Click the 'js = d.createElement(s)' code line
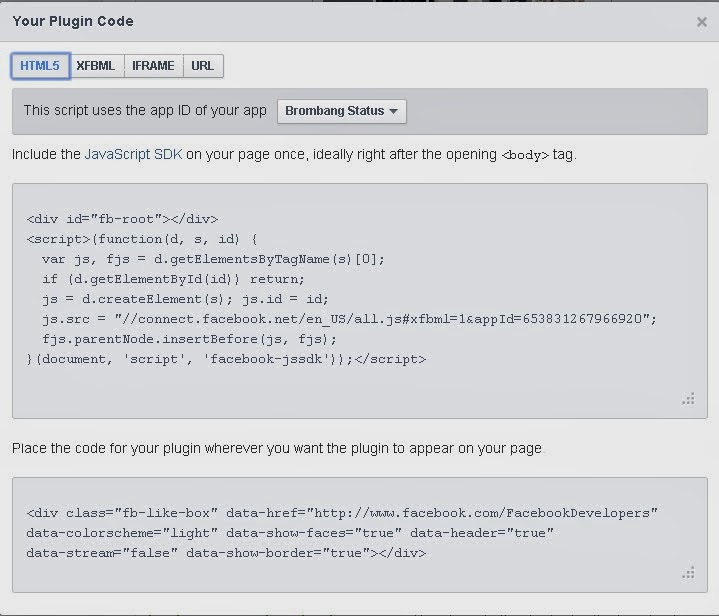719x616 pixels. 185,300
